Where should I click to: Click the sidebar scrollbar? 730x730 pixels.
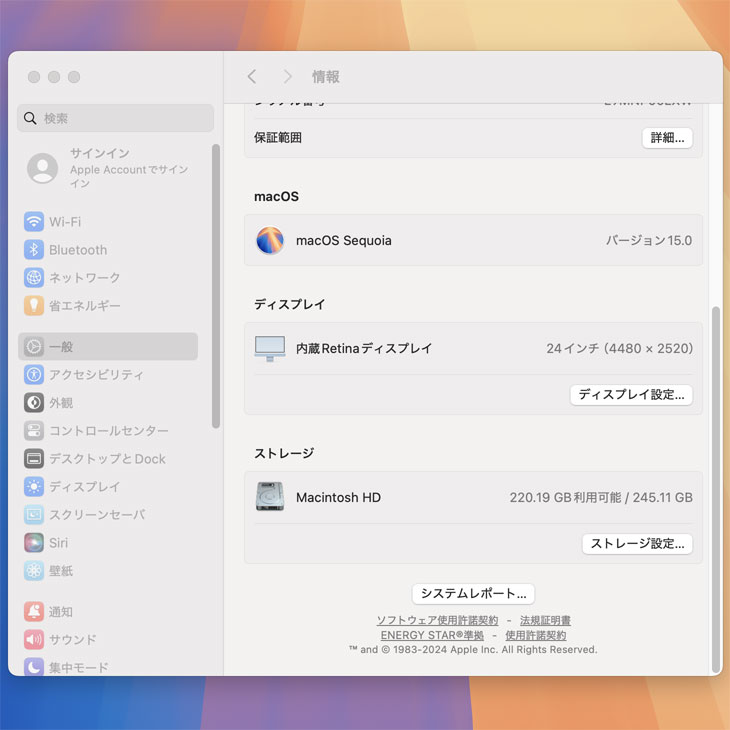click(216, 286)
